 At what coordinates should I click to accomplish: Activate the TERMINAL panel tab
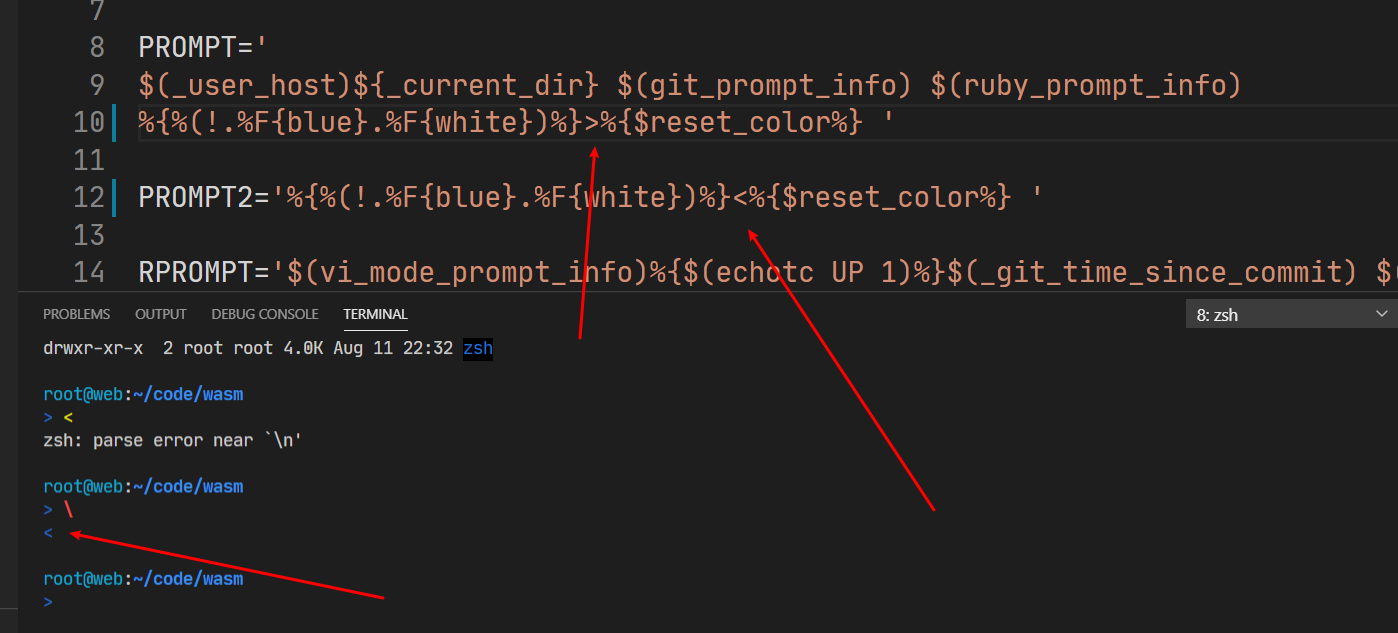point(375,314)
